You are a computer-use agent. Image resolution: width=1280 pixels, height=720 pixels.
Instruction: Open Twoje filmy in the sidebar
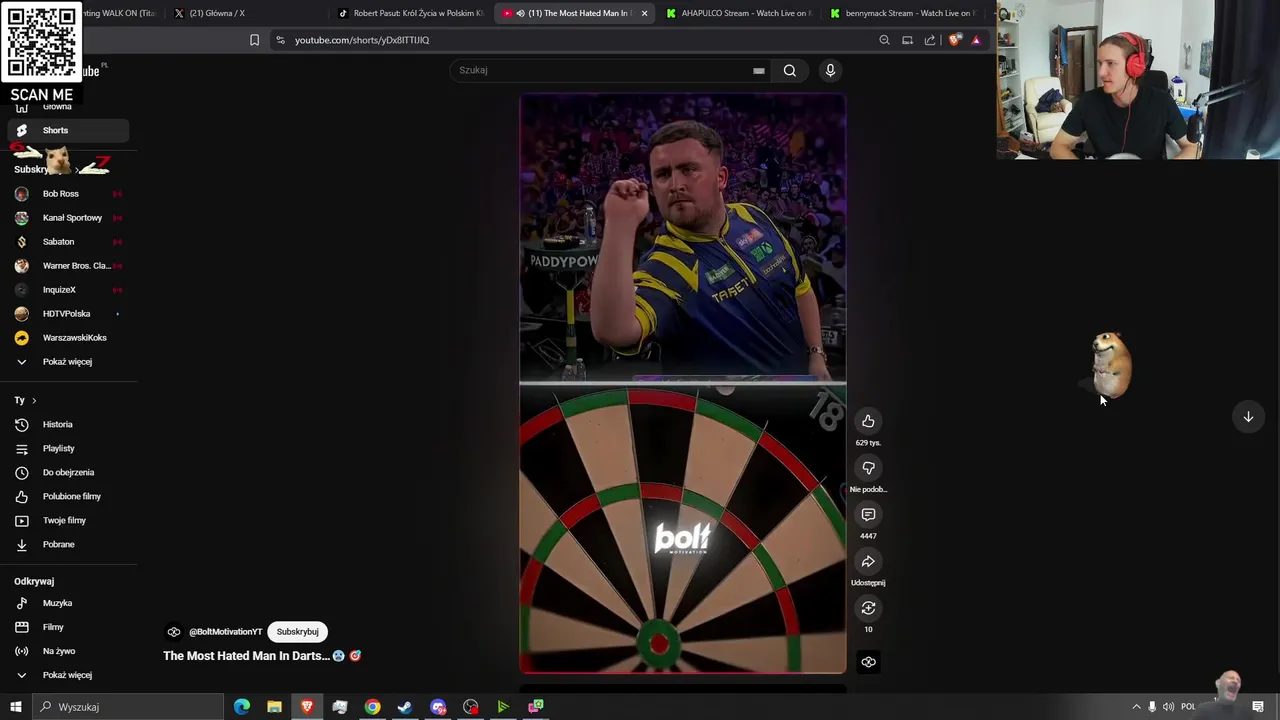tap(68, 520)
